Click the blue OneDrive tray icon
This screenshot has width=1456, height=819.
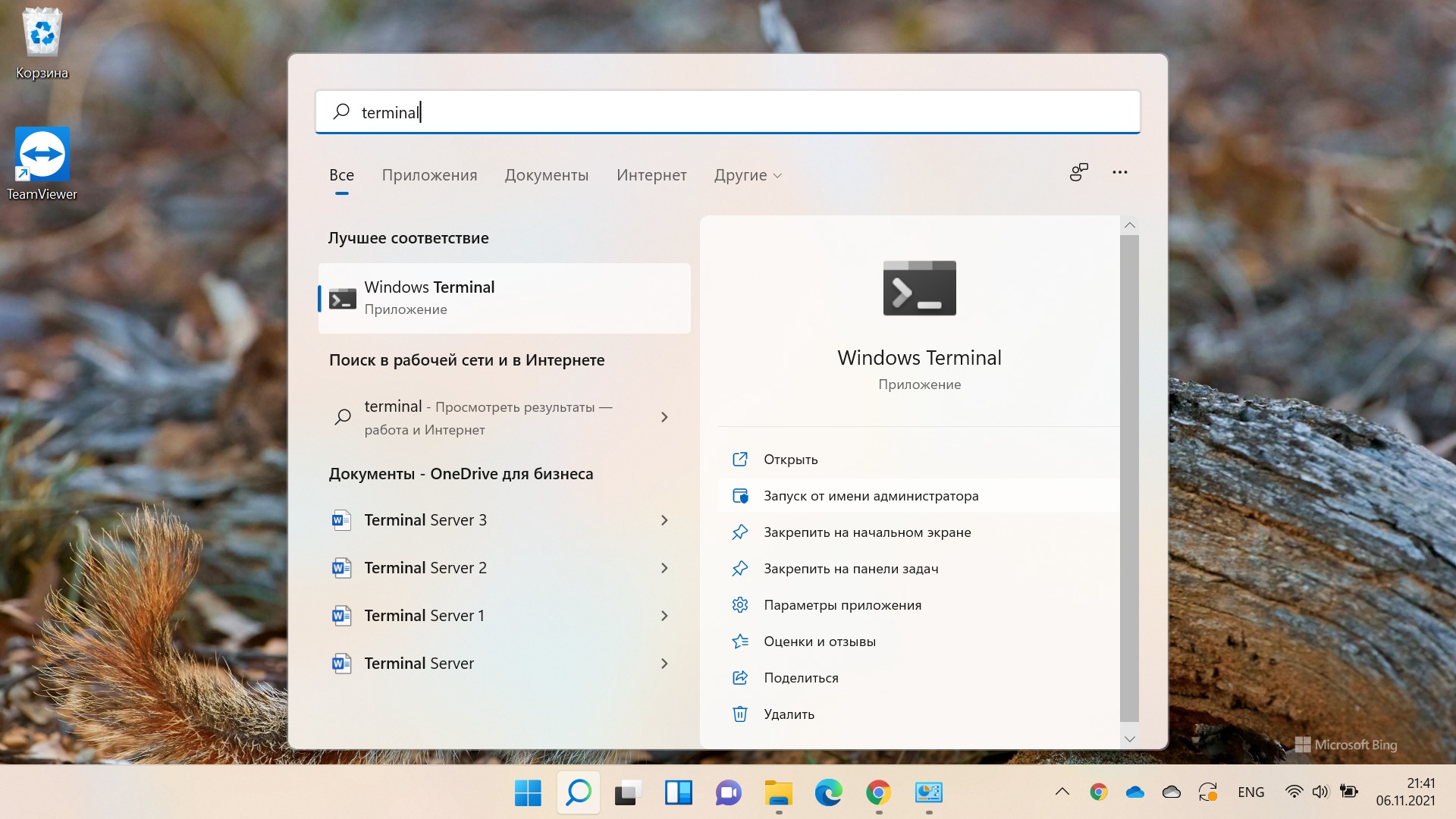click(x=1135, y=792)
